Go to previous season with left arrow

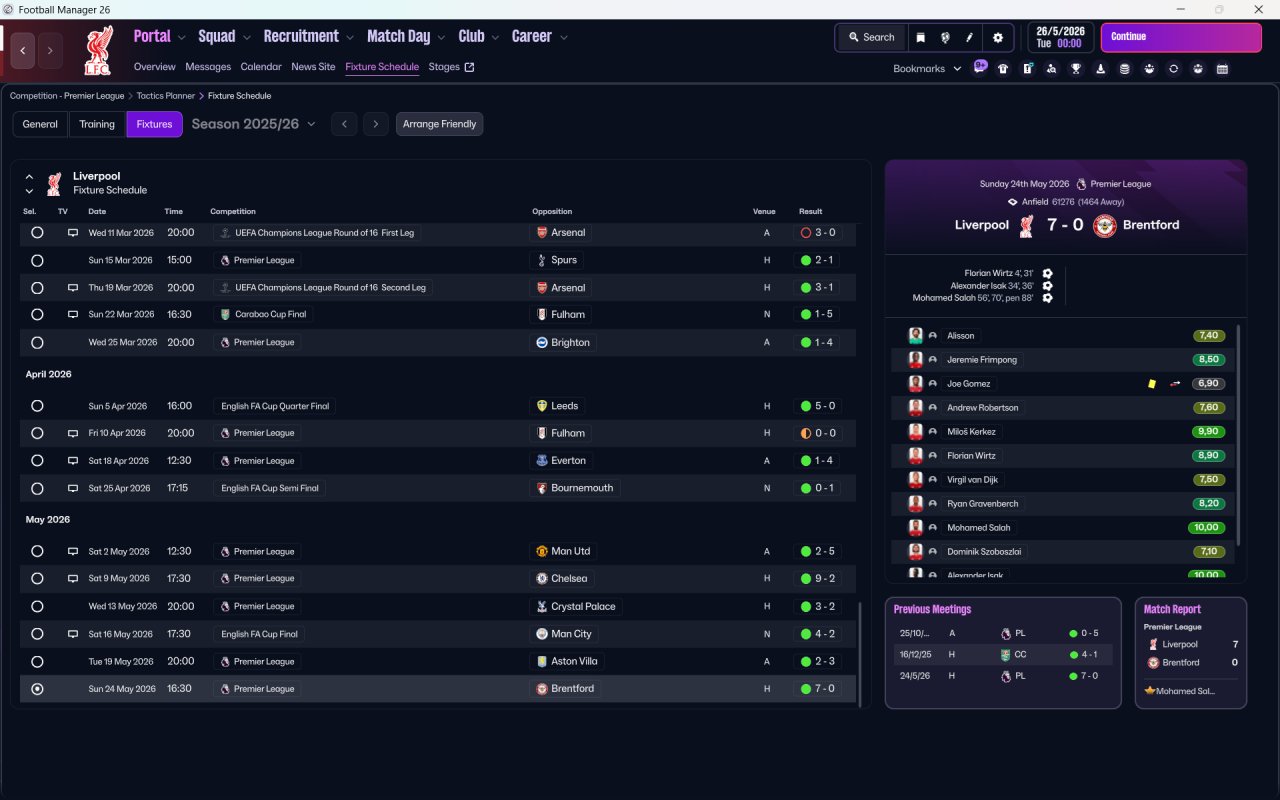344,124
